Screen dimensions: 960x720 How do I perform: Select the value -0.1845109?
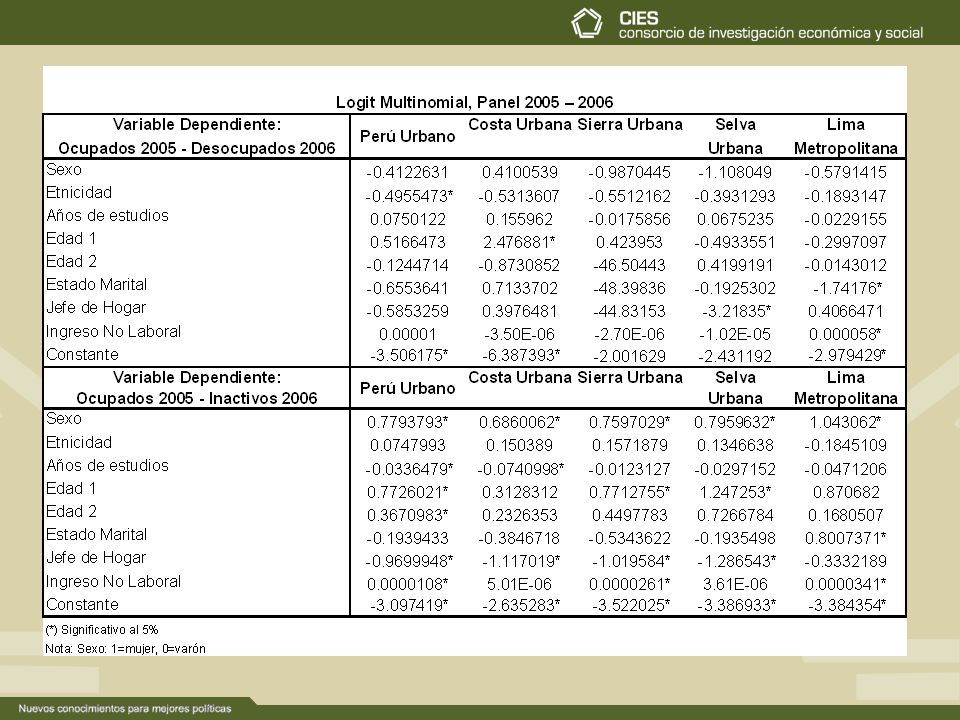846,446
